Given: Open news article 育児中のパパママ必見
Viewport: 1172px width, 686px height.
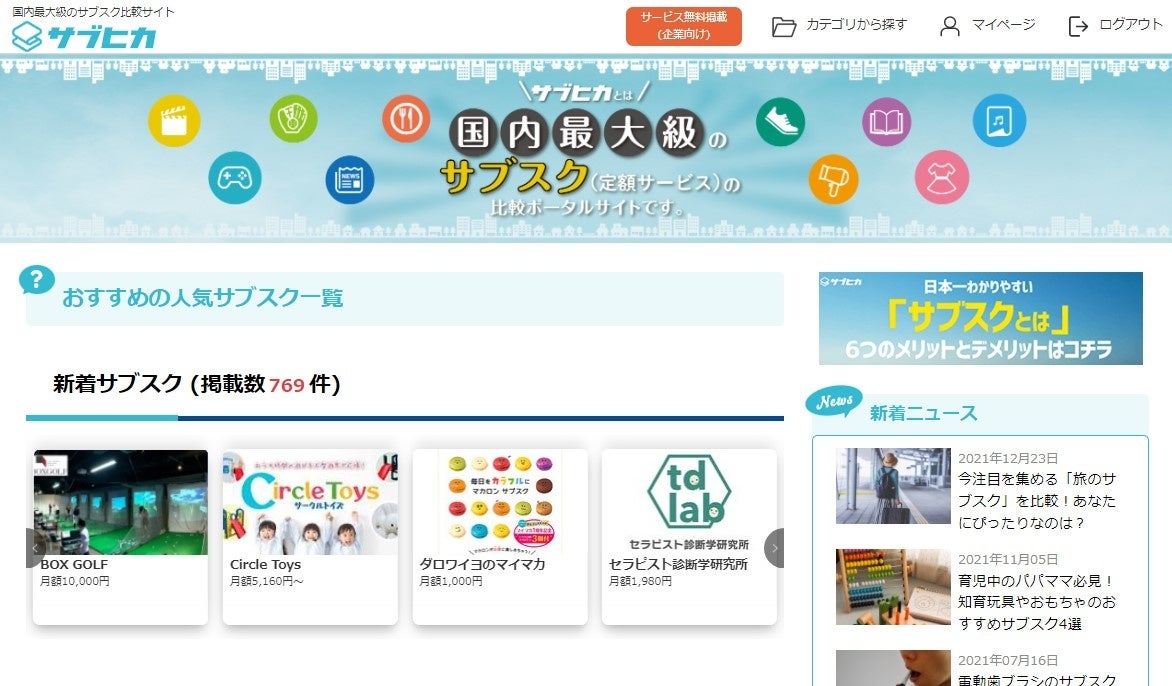Looking at the screenshot, I should (x=1037, y=602).
